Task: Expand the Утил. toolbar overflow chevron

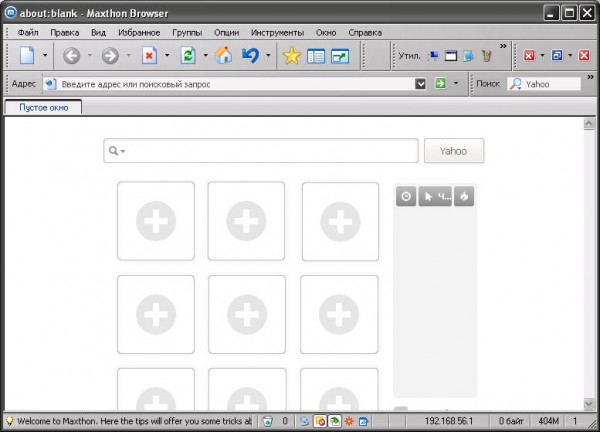Action: click(503, 46)
